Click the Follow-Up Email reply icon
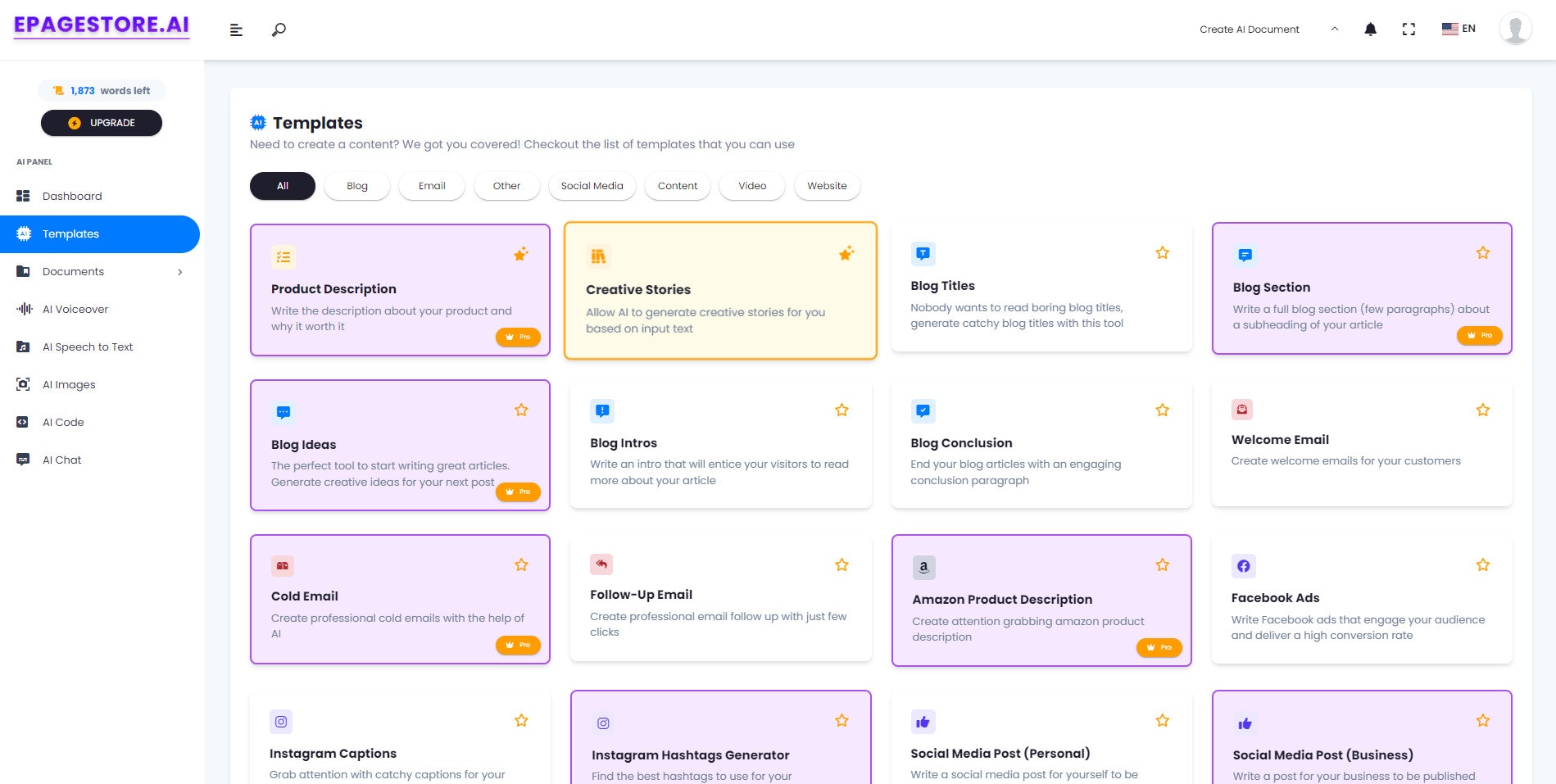The height and width of the screenshot is (784, 1556). 601,564
